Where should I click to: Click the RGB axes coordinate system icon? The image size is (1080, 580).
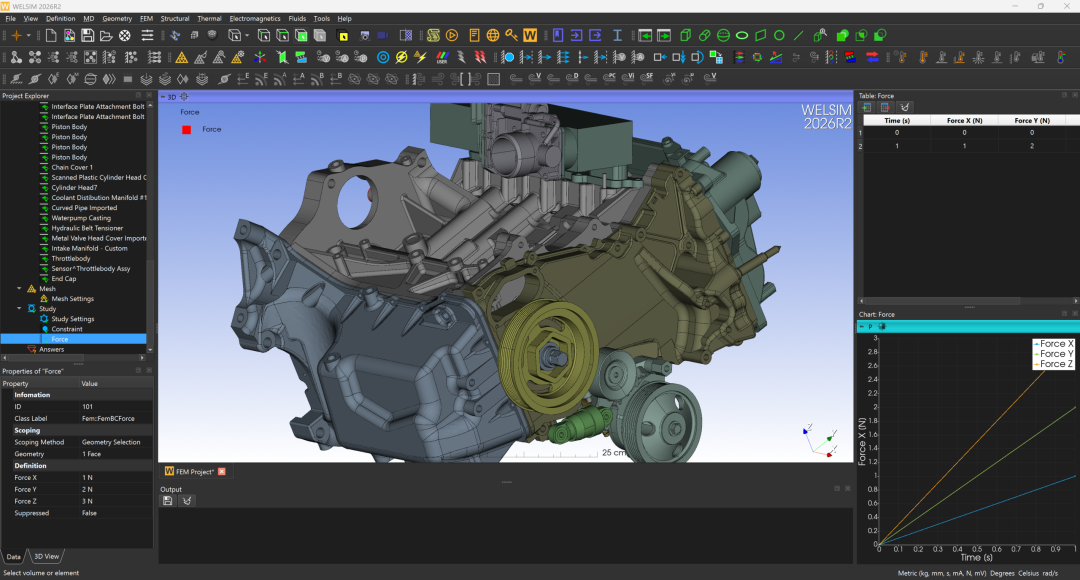pos(260,57)
